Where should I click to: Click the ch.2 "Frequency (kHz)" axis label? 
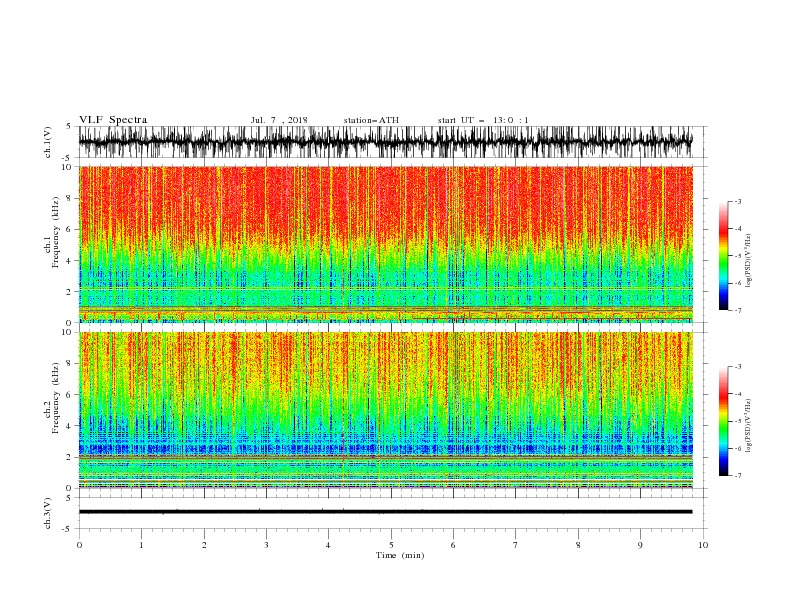point(55,398)
